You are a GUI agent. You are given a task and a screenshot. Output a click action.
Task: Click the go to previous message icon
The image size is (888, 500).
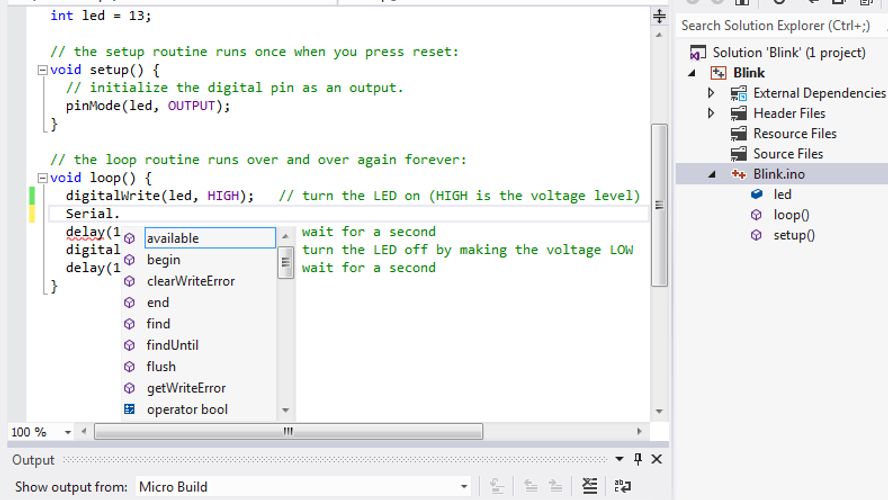(x=530, y=486)
